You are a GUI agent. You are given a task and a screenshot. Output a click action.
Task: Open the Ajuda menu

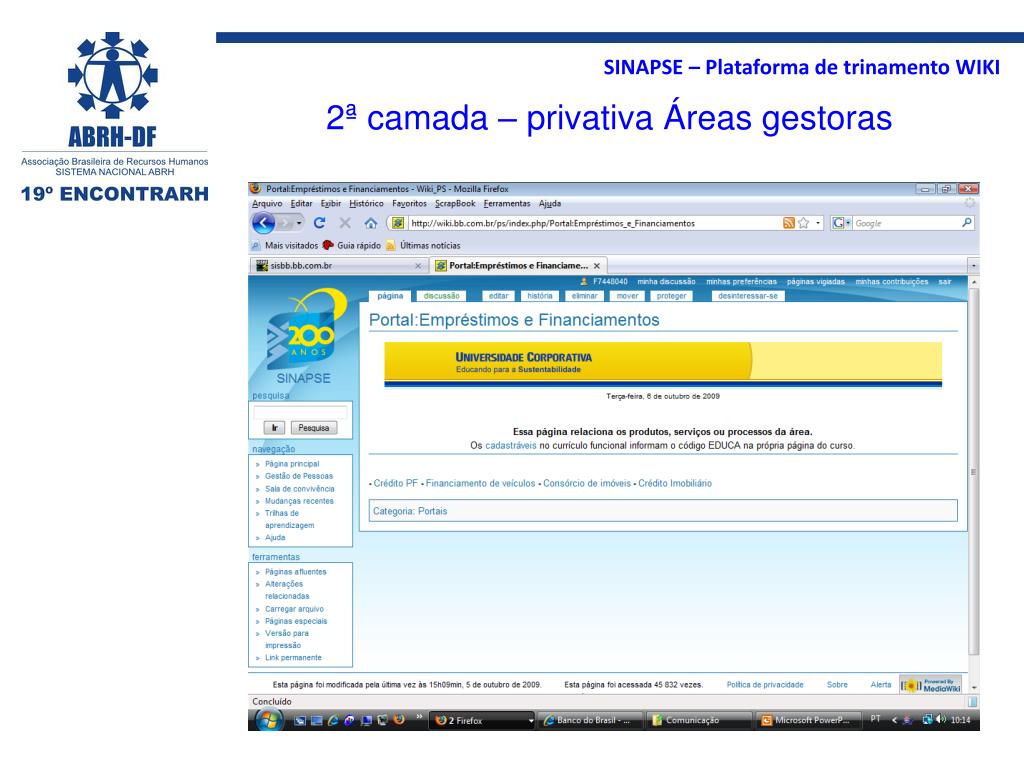(550, 204)
